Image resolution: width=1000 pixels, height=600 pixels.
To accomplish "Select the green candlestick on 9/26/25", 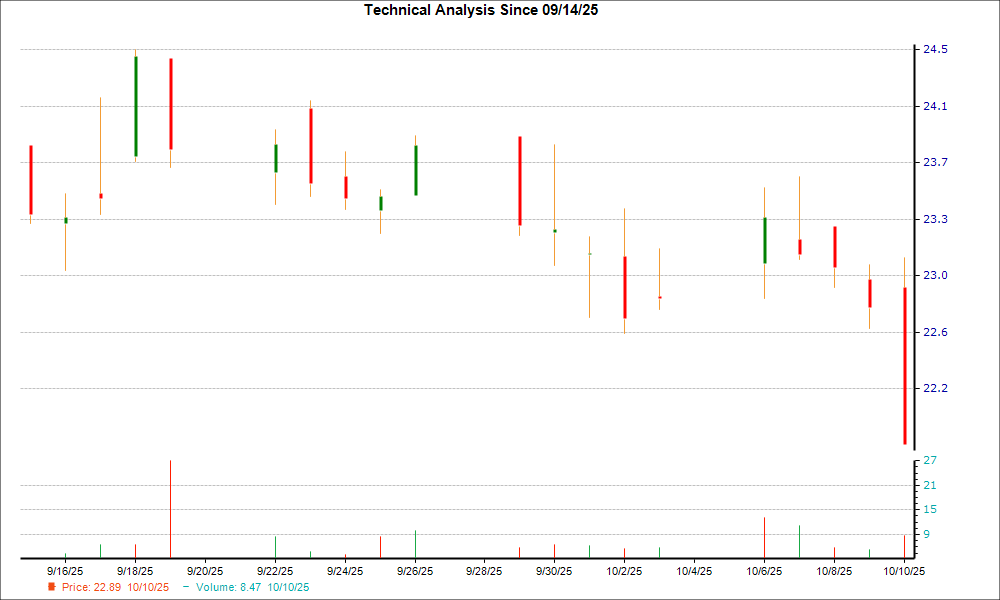I will [415, 170].
